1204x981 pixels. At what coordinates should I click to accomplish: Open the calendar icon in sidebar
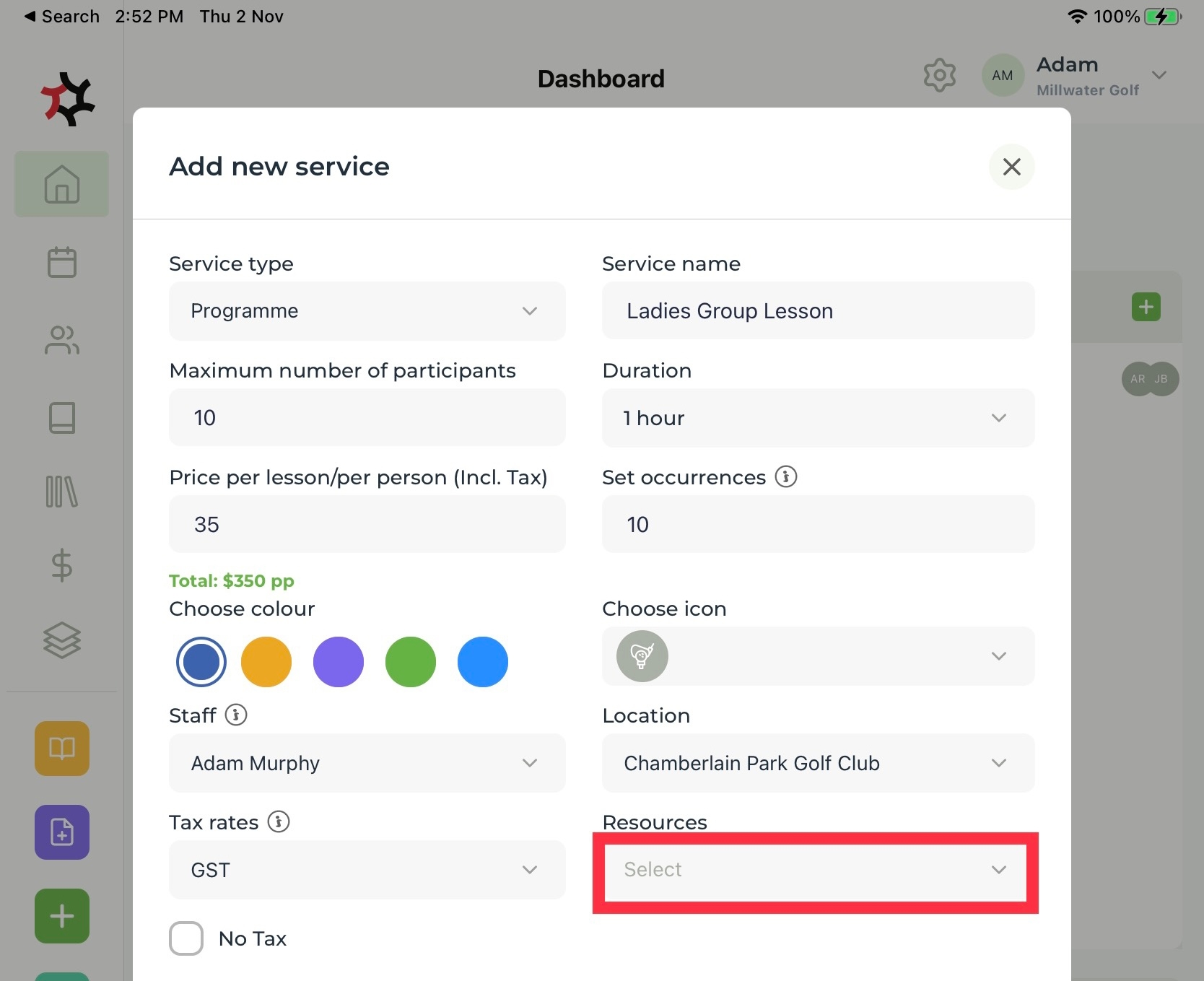[x=62, y=262]
